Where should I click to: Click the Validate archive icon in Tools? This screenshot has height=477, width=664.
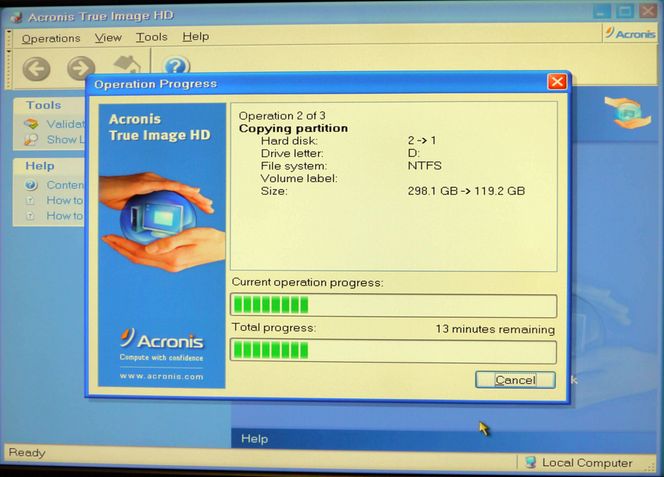pyautogui.click(x=31, y=124)
